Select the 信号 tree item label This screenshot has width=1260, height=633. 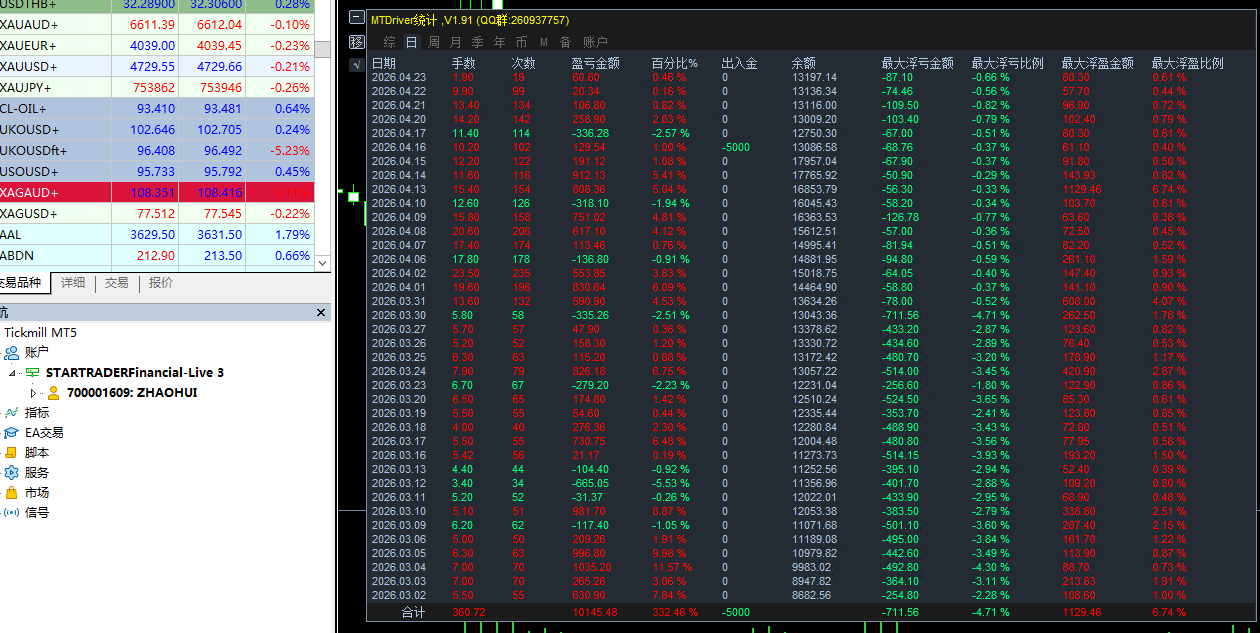coord(37,512)
